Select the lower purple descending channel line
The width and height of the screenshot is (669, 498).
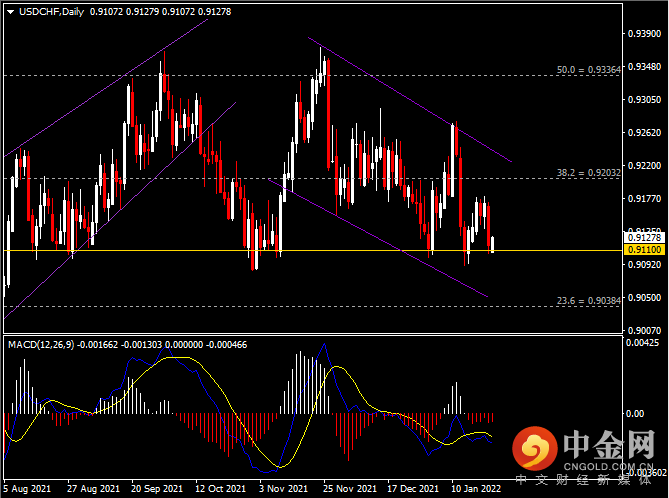click(x=378, y=238)
